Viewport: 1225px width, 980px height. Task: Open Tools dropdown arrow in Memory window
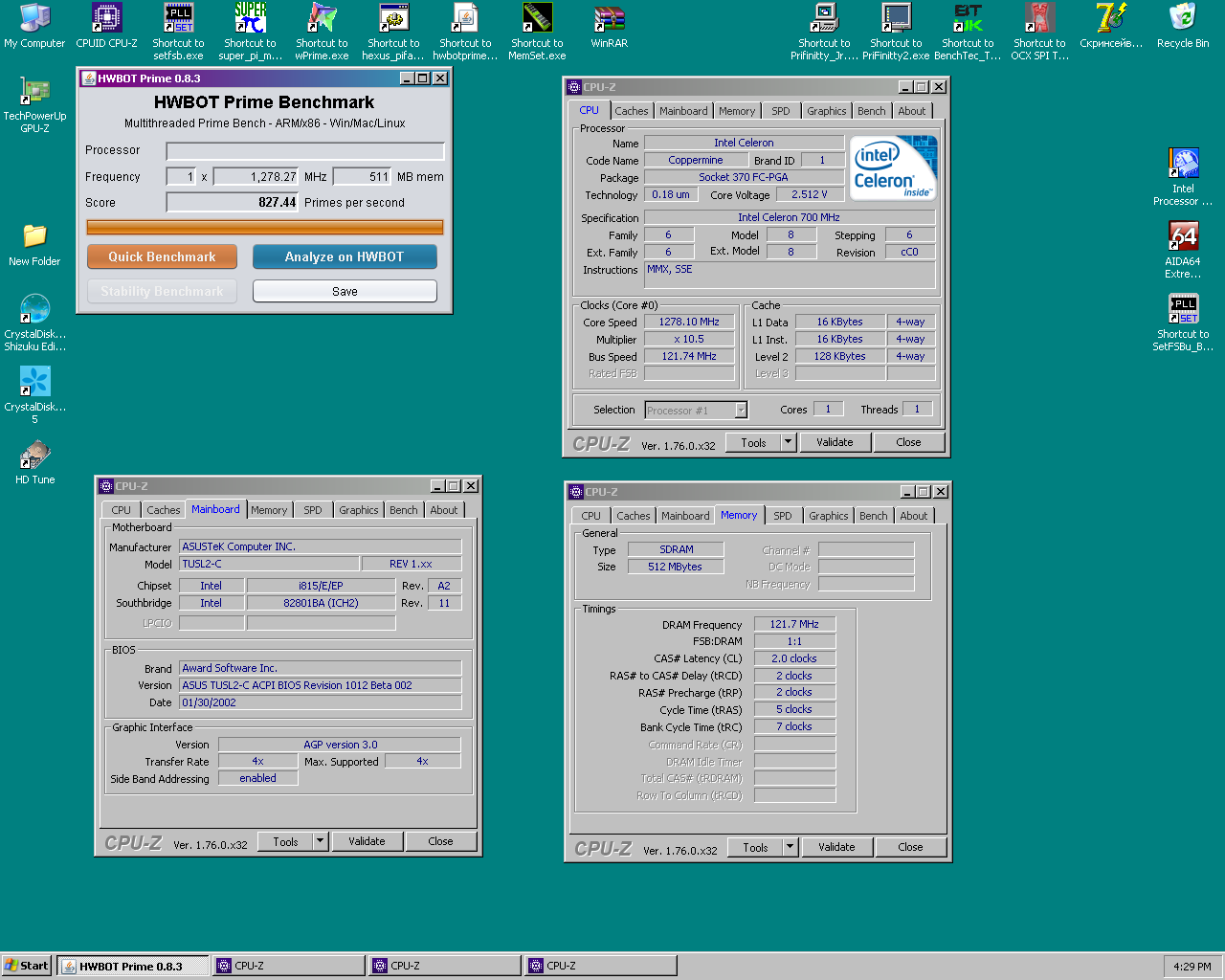791,847
